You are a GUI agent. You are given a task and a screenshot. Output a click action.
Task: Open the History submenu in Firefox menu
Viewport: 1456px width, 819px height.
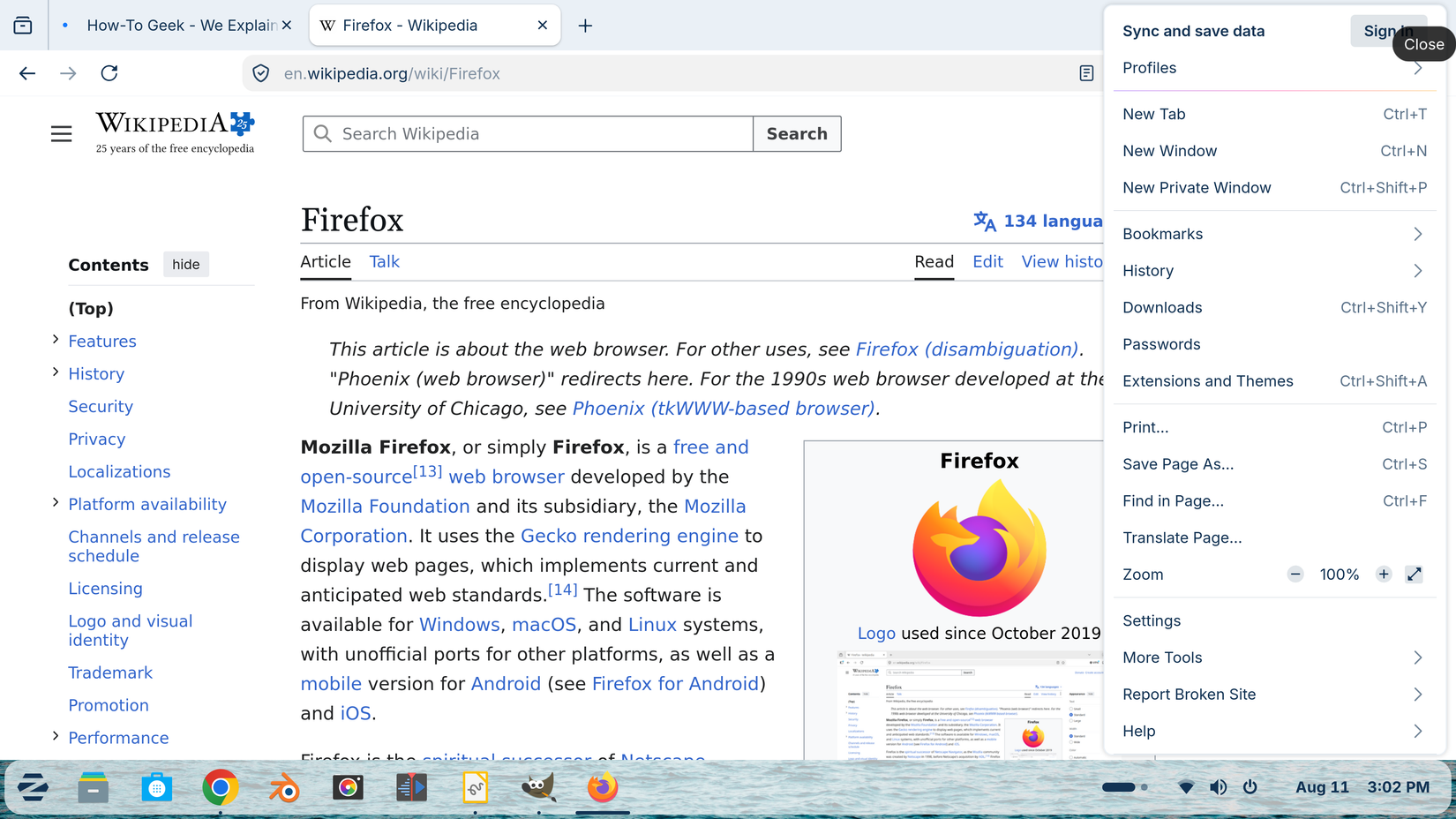tap(1274, 271)
